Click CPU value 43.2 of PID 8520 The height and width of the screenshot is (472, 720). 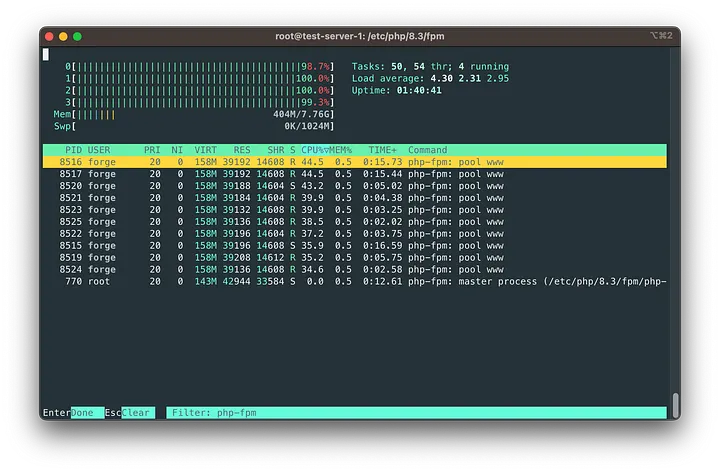312,186
